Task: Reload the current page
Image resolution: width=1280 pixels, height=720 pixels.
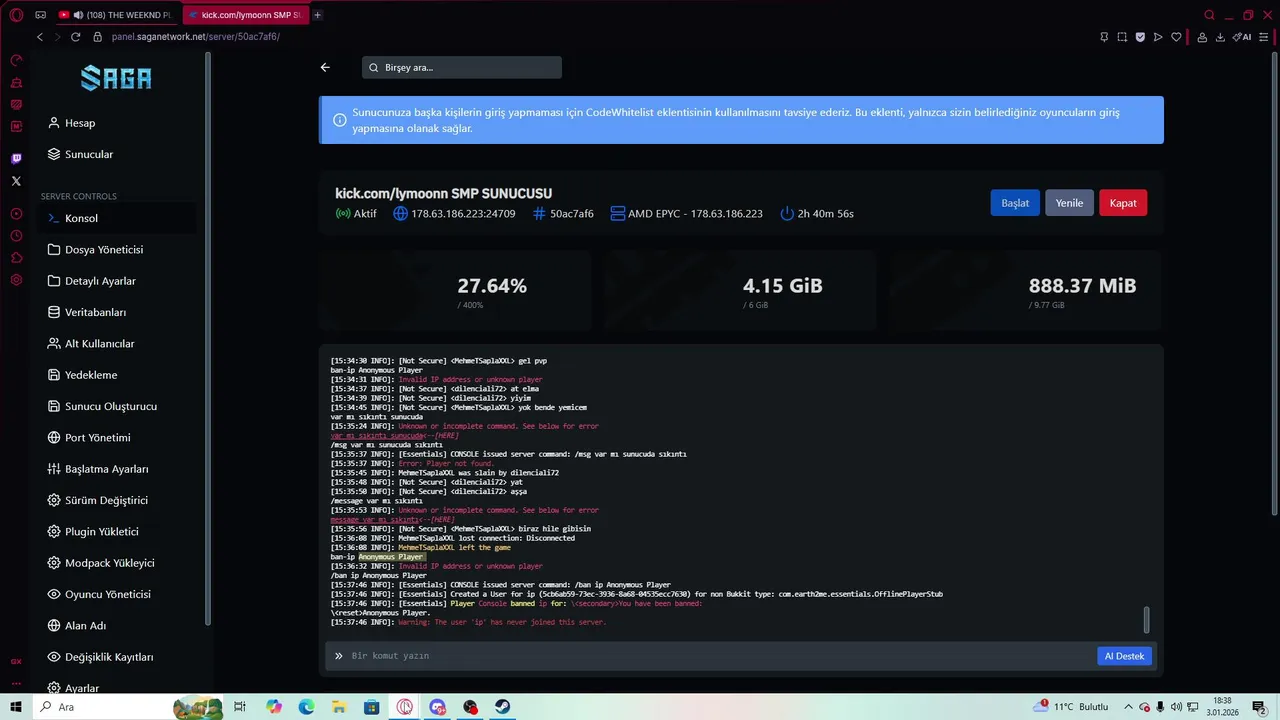Action: pos(75,37)
